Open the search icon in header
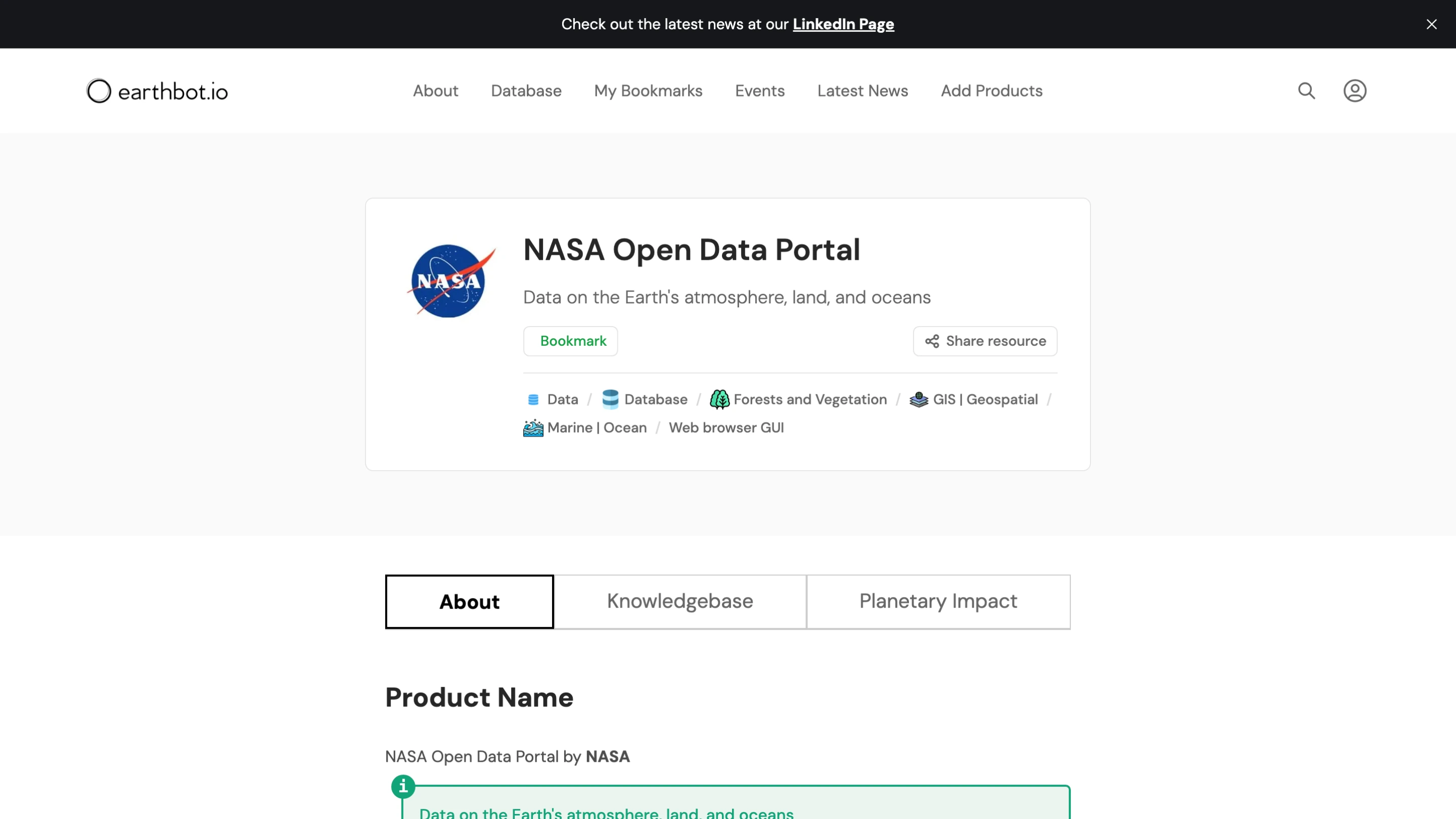Viewport: 1456px width, 819px height. click(1306, 90)
